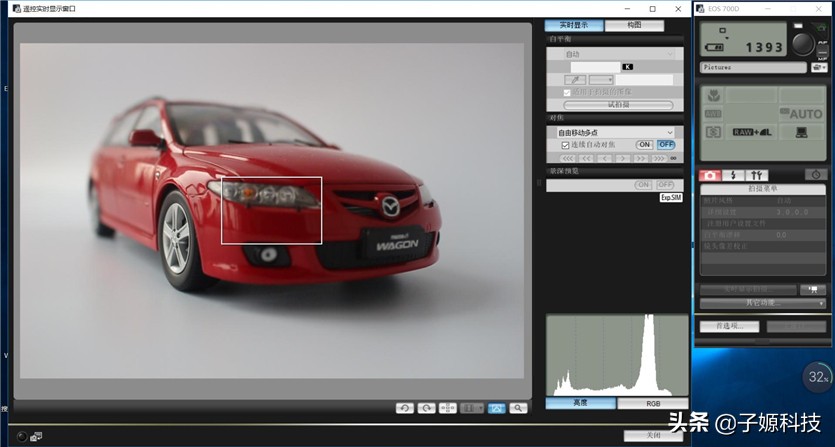Open the flash settings tab icon
This screenshot has height=447, width=835.
[x=734, y=175]
